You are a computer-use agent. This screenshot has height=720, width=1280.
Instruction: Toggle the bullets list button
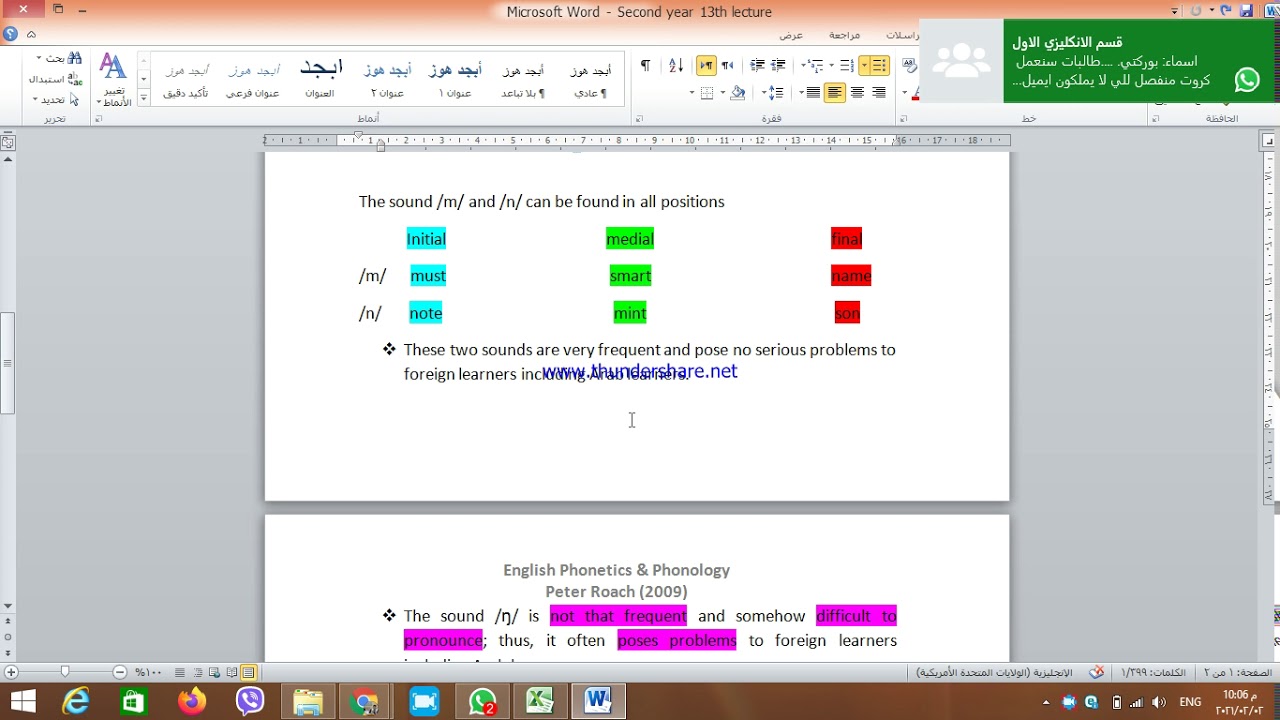pos(879,65)
